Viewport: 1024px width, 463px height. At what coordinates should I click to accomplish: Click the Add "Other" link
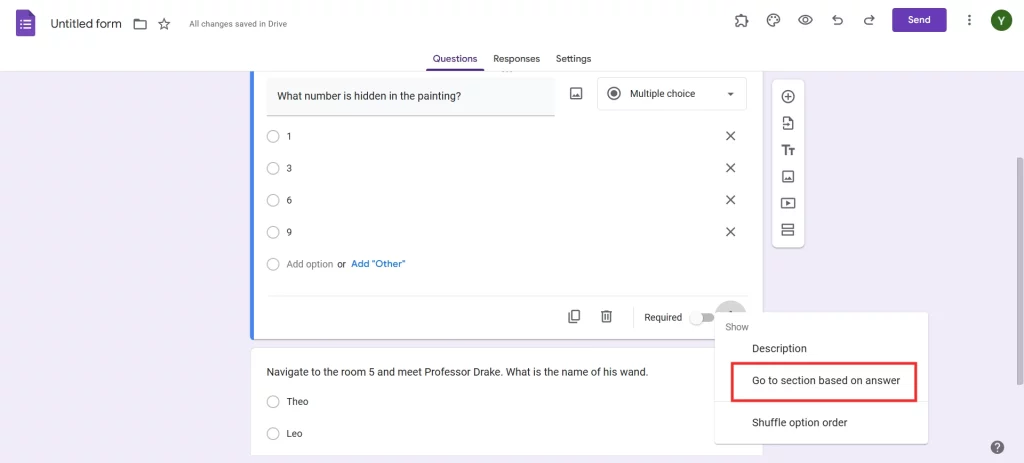coord(378,264)
